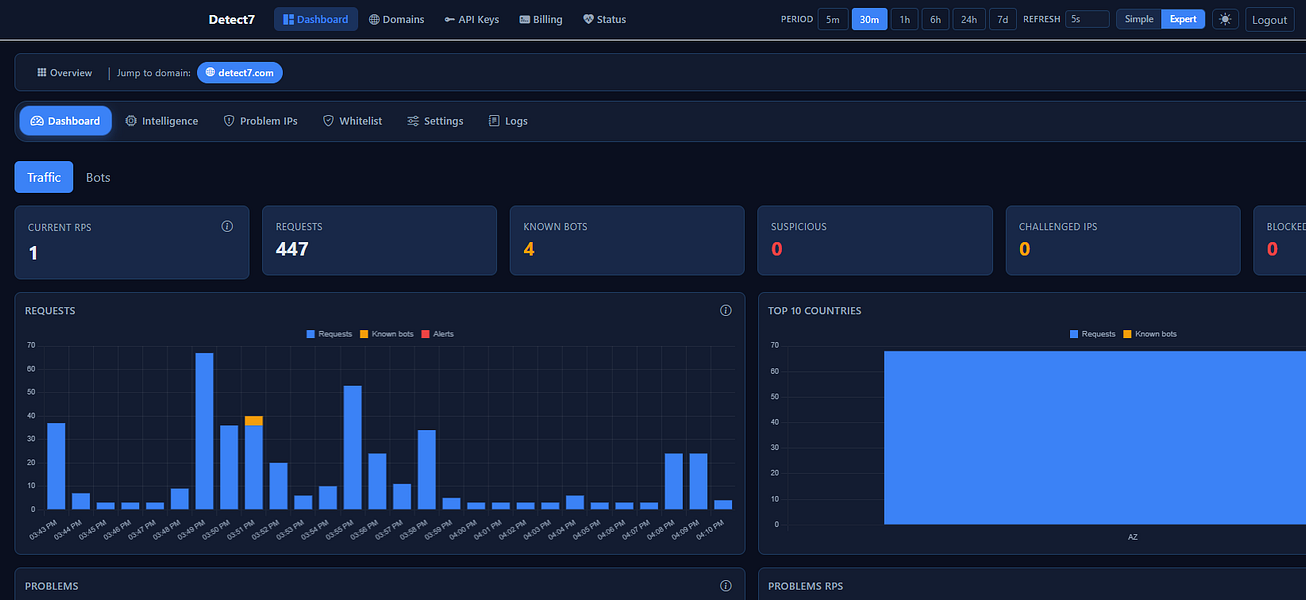Open Settings with the sliders icon
Screen dimensions: 1306x600
435,121
